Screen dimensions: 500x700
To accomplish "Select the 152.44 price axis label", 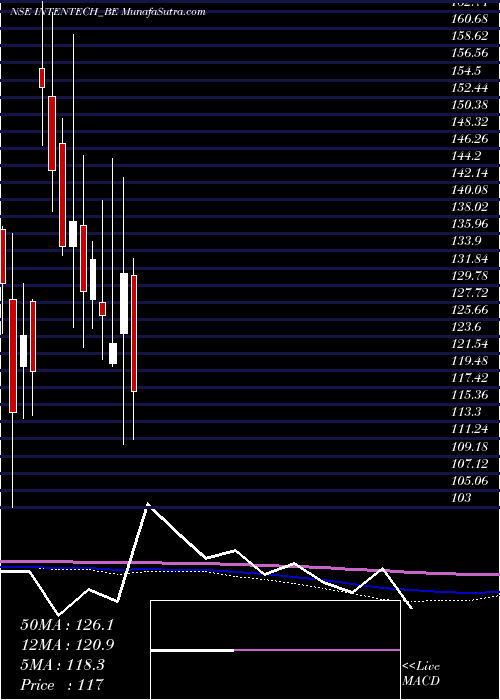I will click(470, 88).
